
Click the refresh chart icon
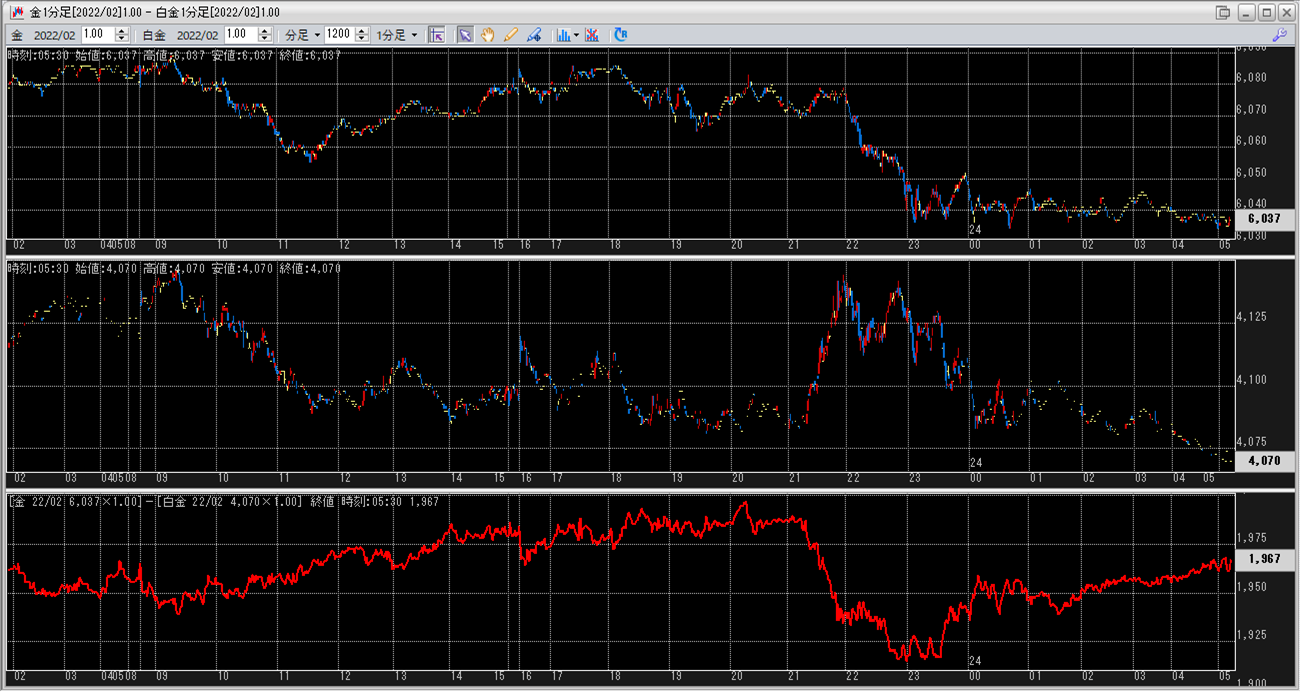(x=621, y=34)
